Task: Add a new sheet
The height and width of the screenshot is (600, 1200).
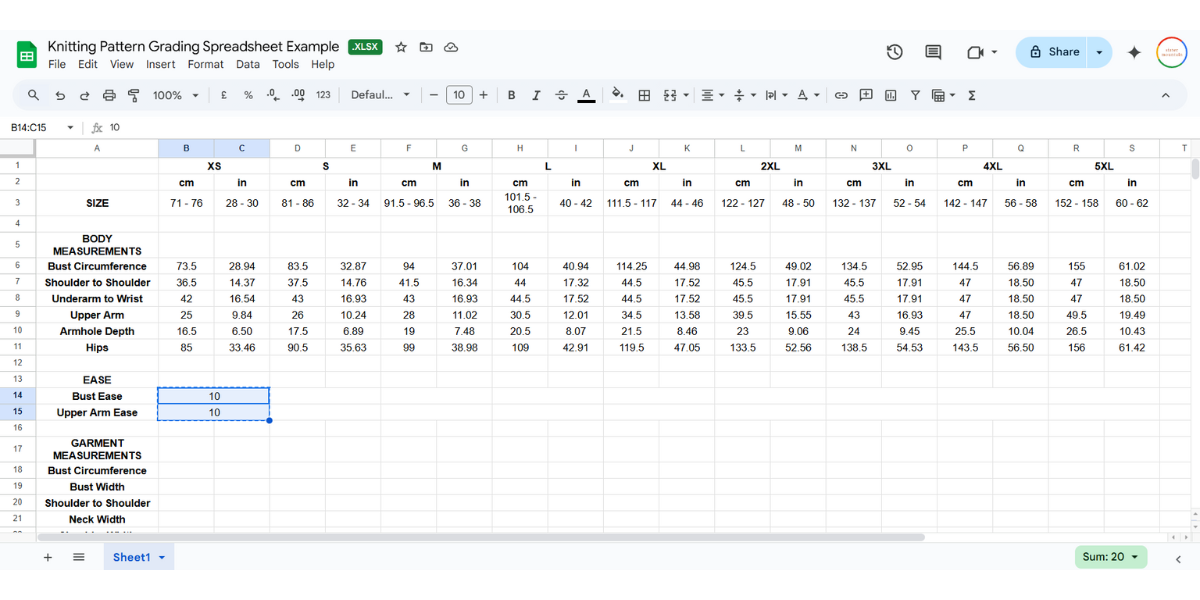Action: pos(47,557)
